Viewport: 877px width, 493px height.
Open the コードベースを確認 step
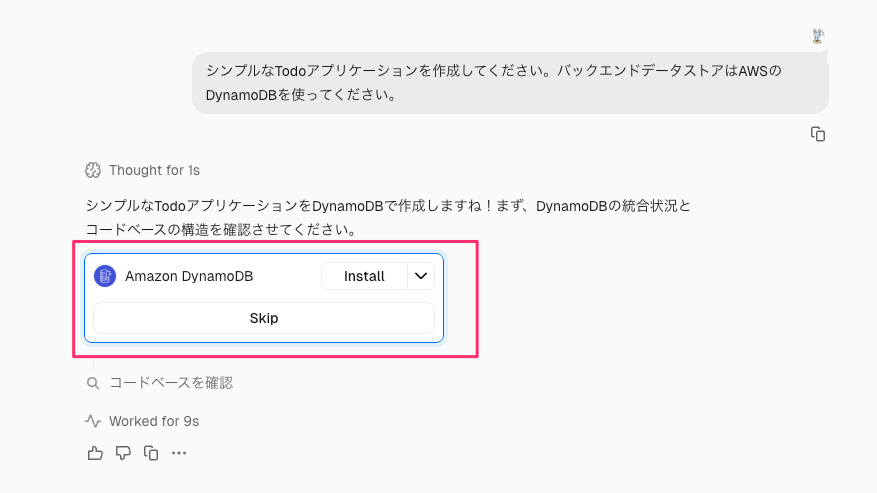pyautogui.click(x=171, y=383)
